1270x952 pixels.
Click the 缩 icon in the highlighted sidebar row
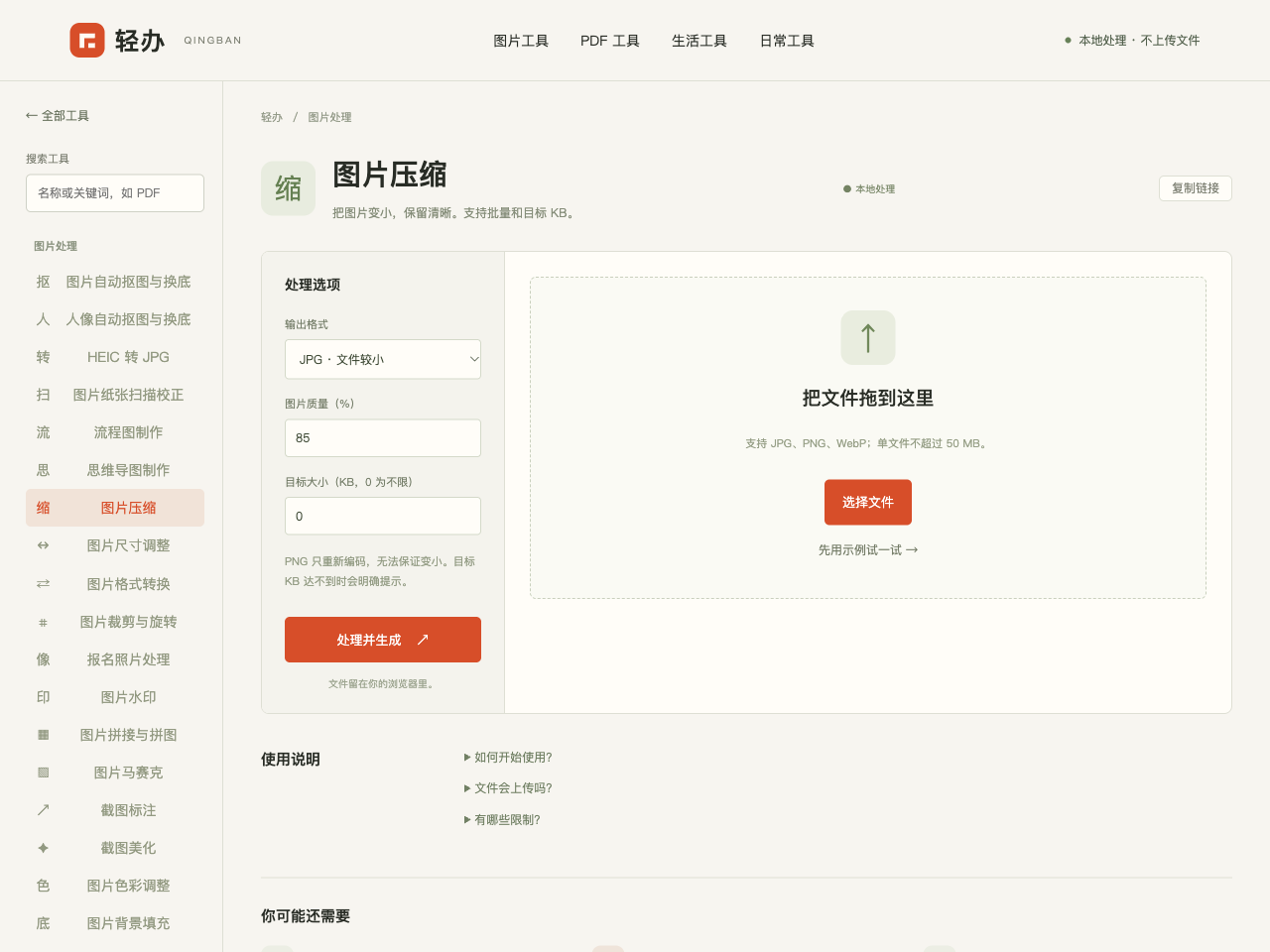[x=43, y=508]
